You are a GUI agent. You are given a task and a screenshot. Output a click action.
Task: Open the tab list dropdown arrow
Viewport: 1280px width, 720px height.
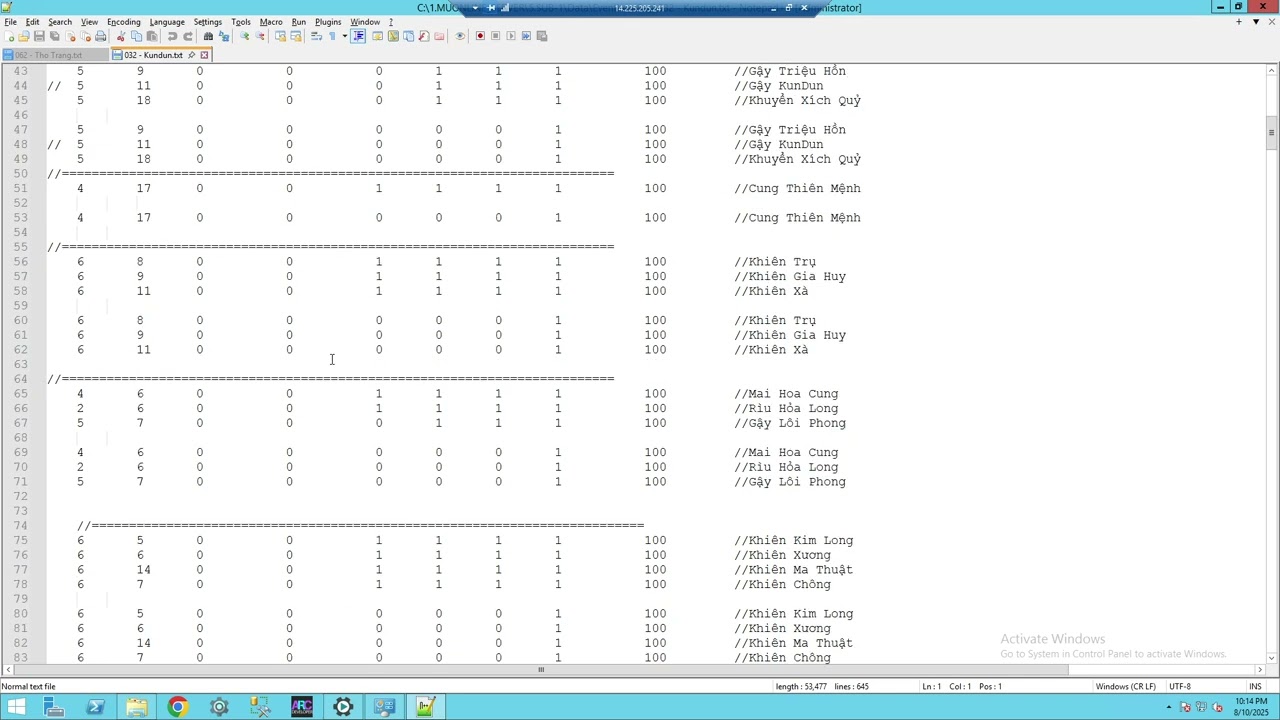1256,22
